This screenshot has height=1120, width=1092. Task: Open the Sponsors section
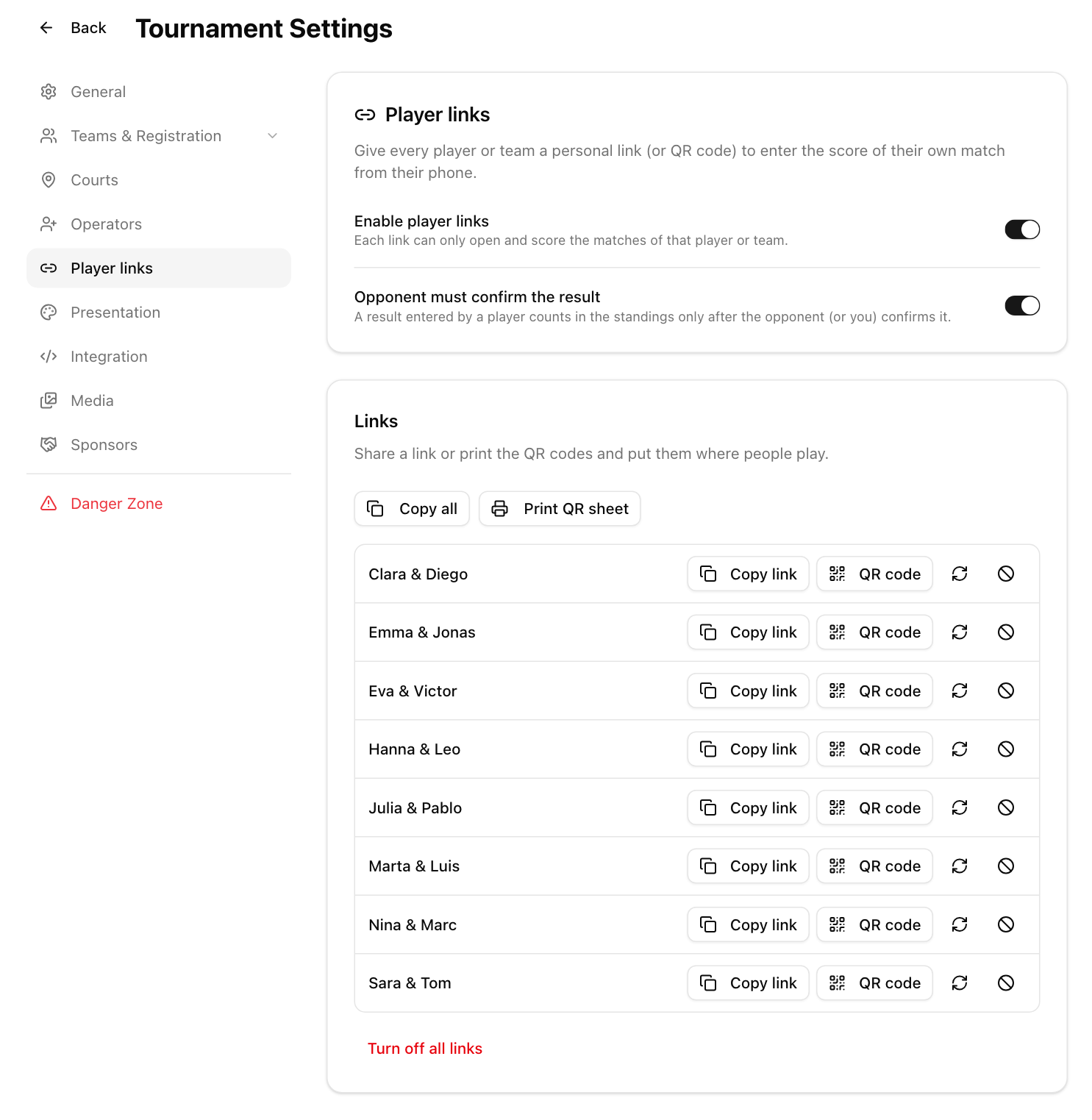[x=159, y=445]
